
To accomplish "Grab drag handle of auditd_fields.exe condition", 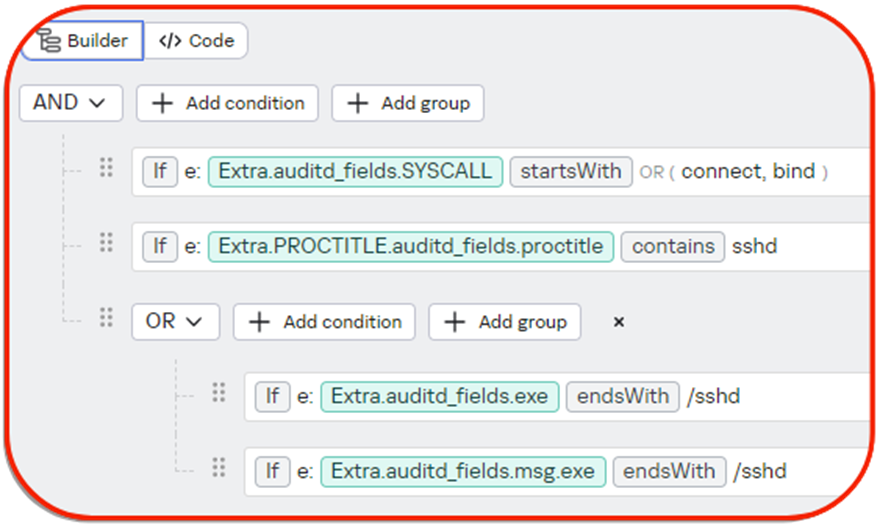I will tap(218, 393).
